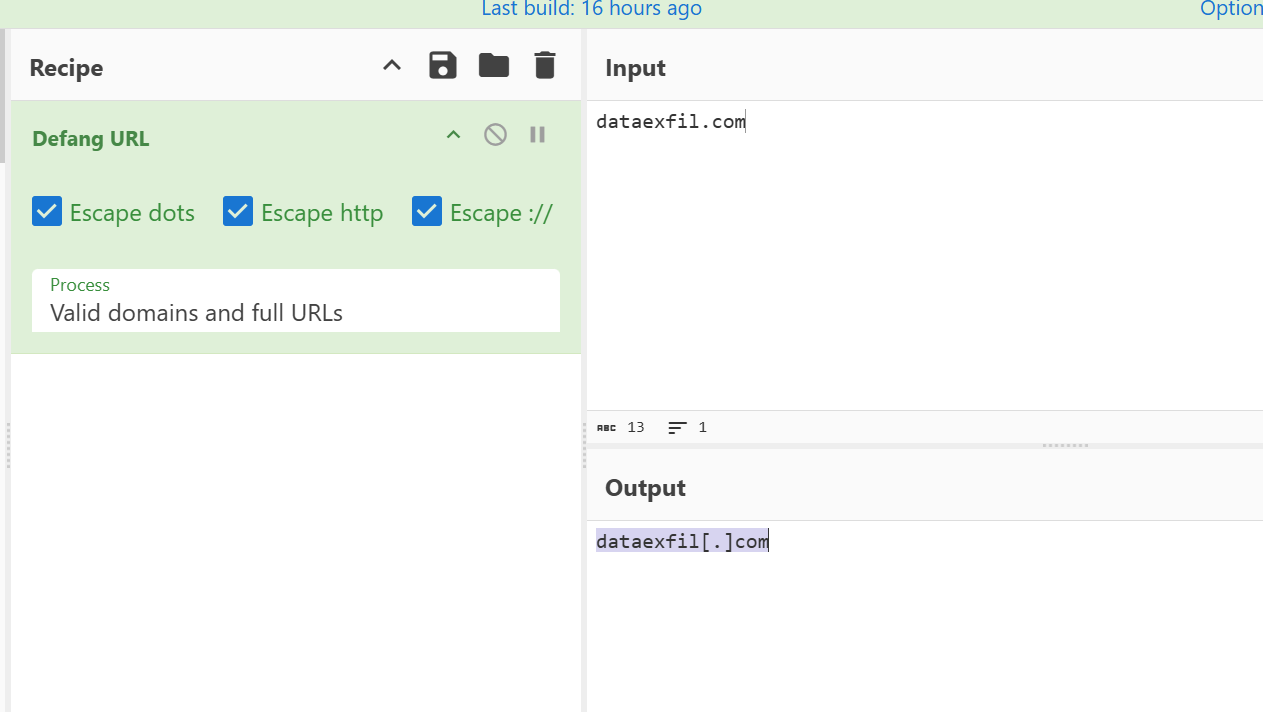Clear the recipe with the trash icon
This screenshot has width=1263, height=712.
pyautogui.click(x=544, y=66)
